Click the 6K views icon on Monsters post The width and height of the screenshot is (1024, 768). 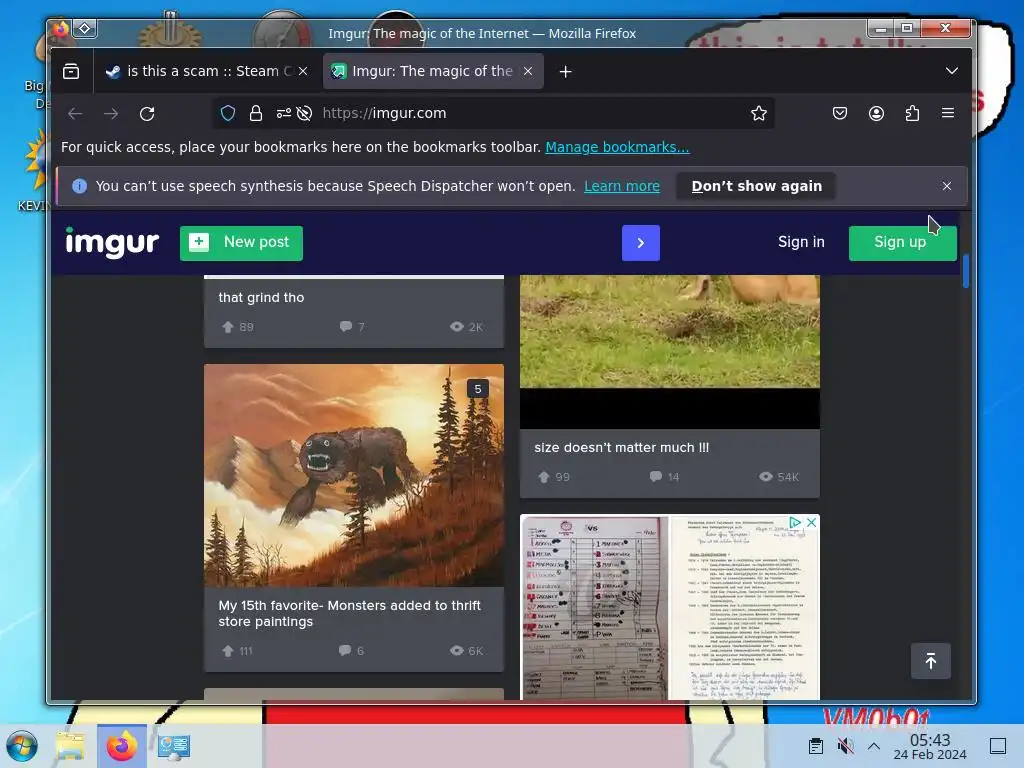point(456,650)
